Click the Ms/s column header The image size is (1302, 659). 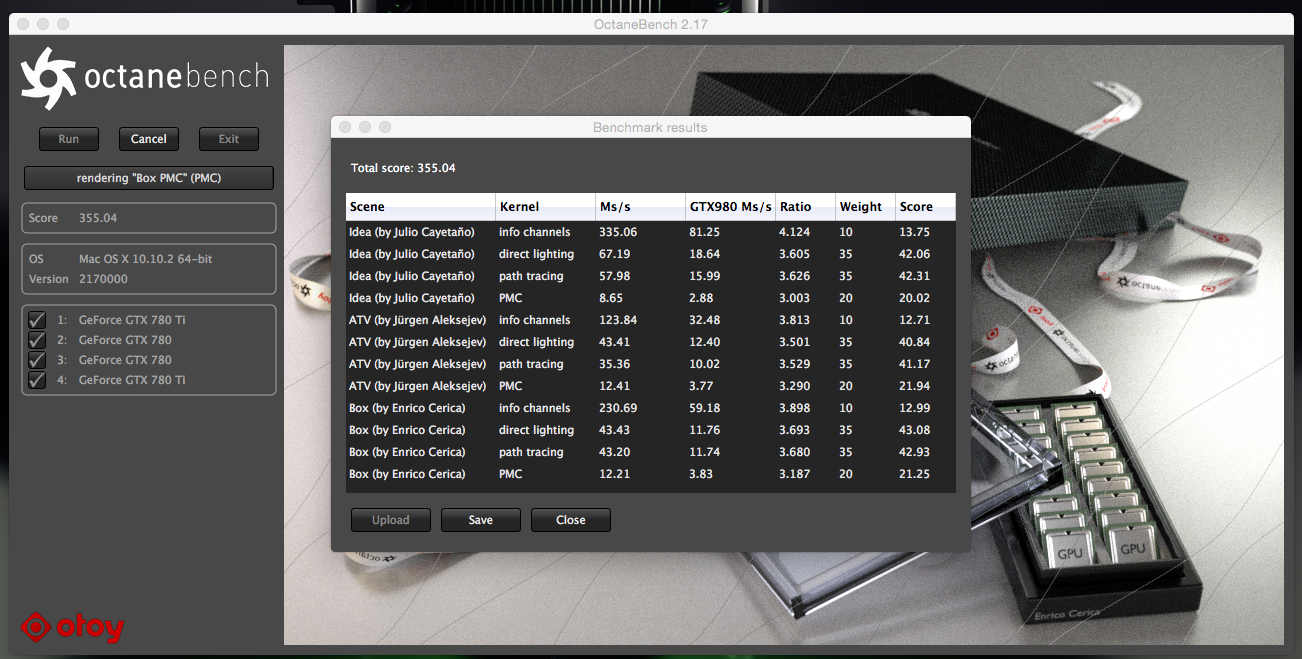tap(640, 207)
